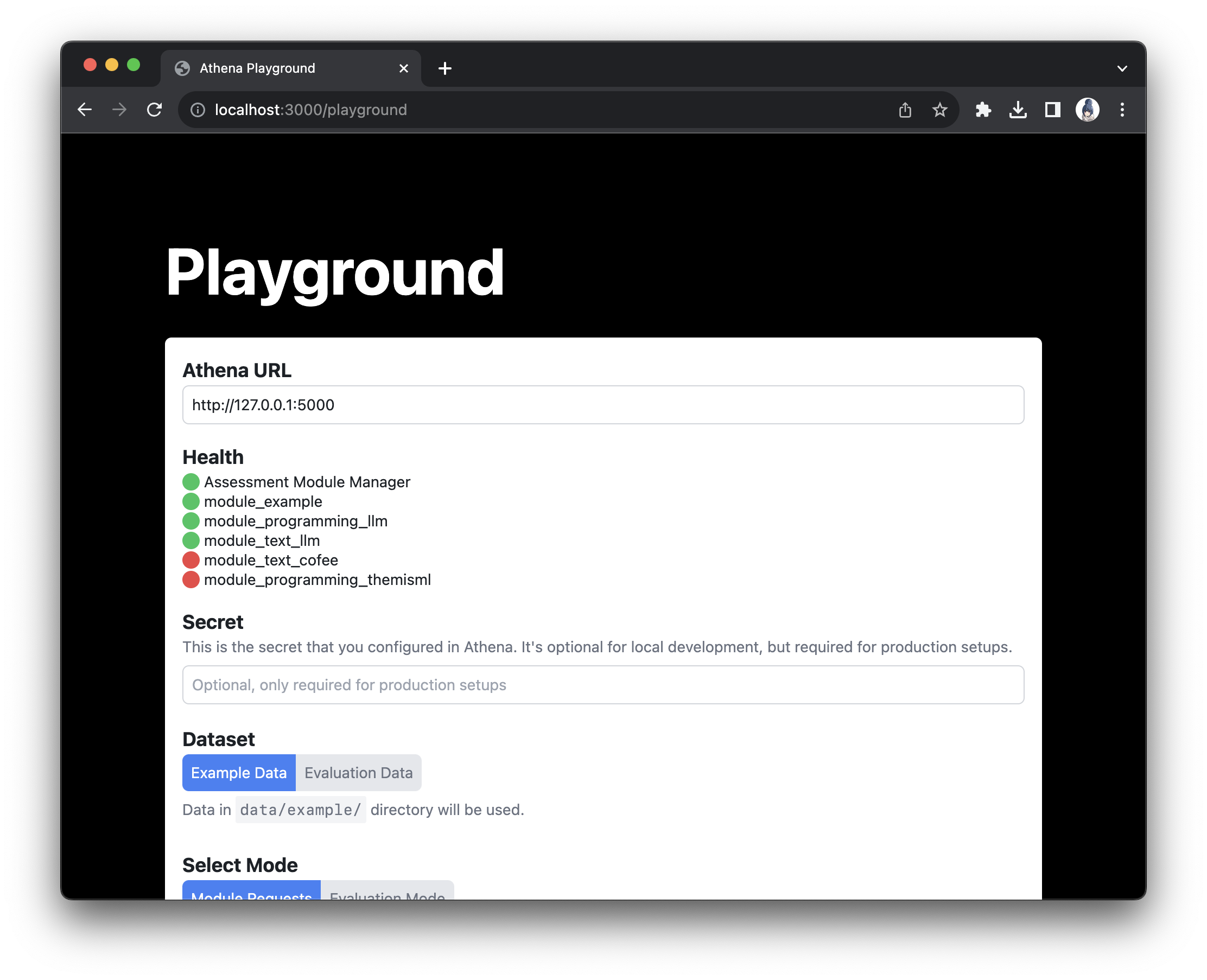Open the Extensions puzzle icon
The height and width of the screenshot is (980, 1207).
[x=983, y=110]
